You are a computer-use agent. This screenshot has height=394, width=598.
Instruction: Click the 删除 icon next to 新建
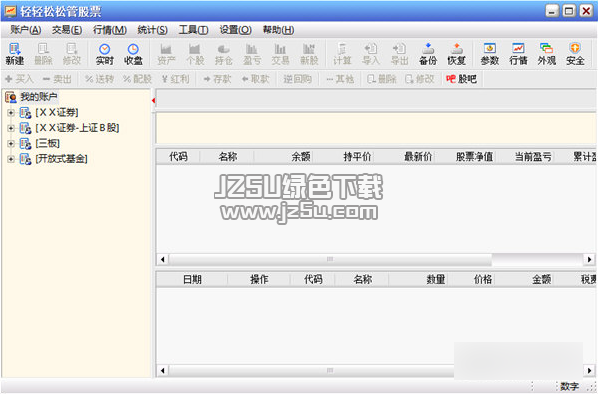click(43, 54)
